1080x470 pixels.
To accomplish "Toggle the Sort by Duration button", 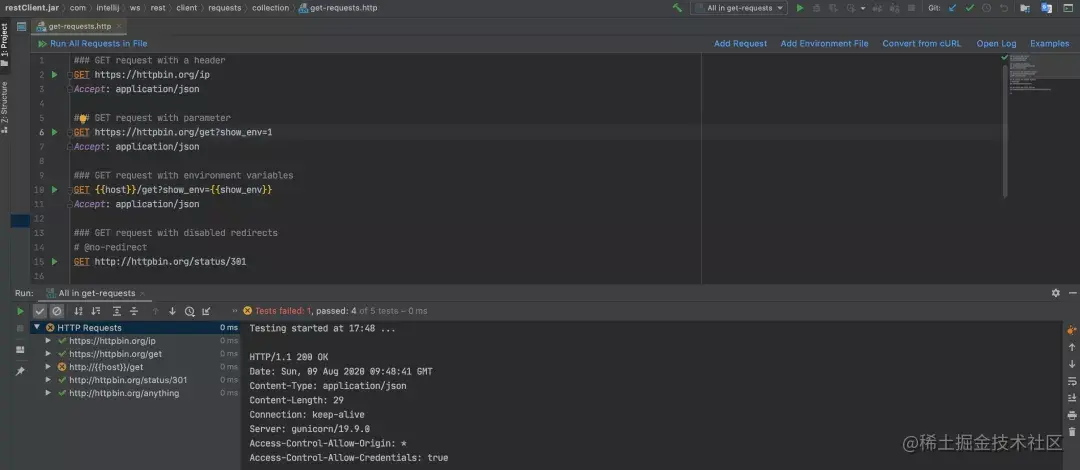I will click(96, 311).
